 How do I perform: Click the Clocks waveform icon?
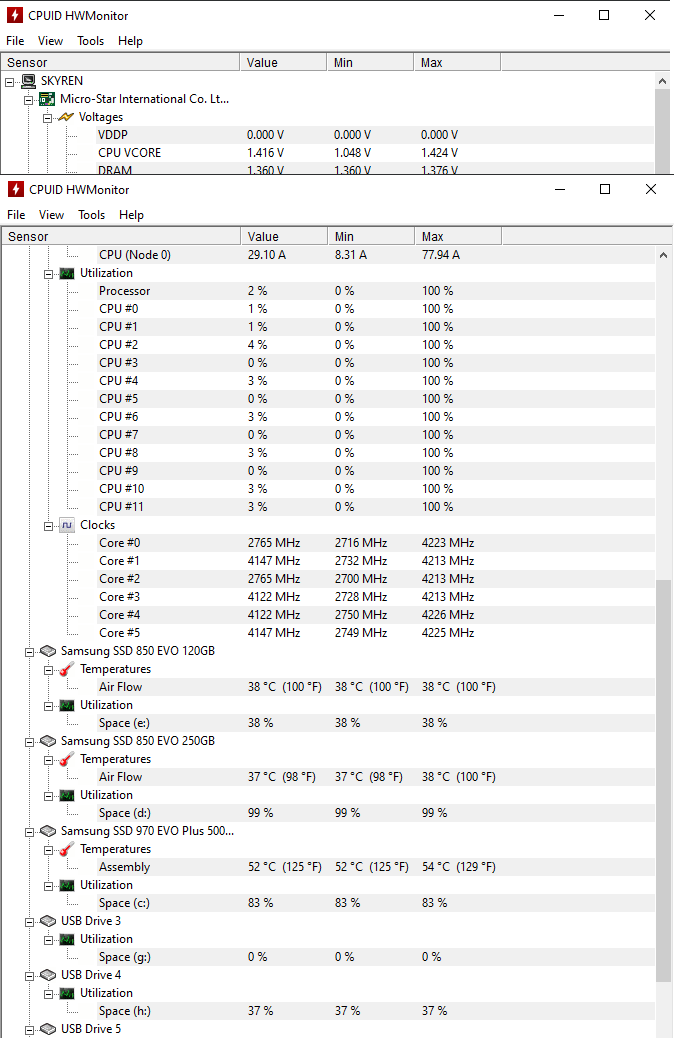pos(67,525)
